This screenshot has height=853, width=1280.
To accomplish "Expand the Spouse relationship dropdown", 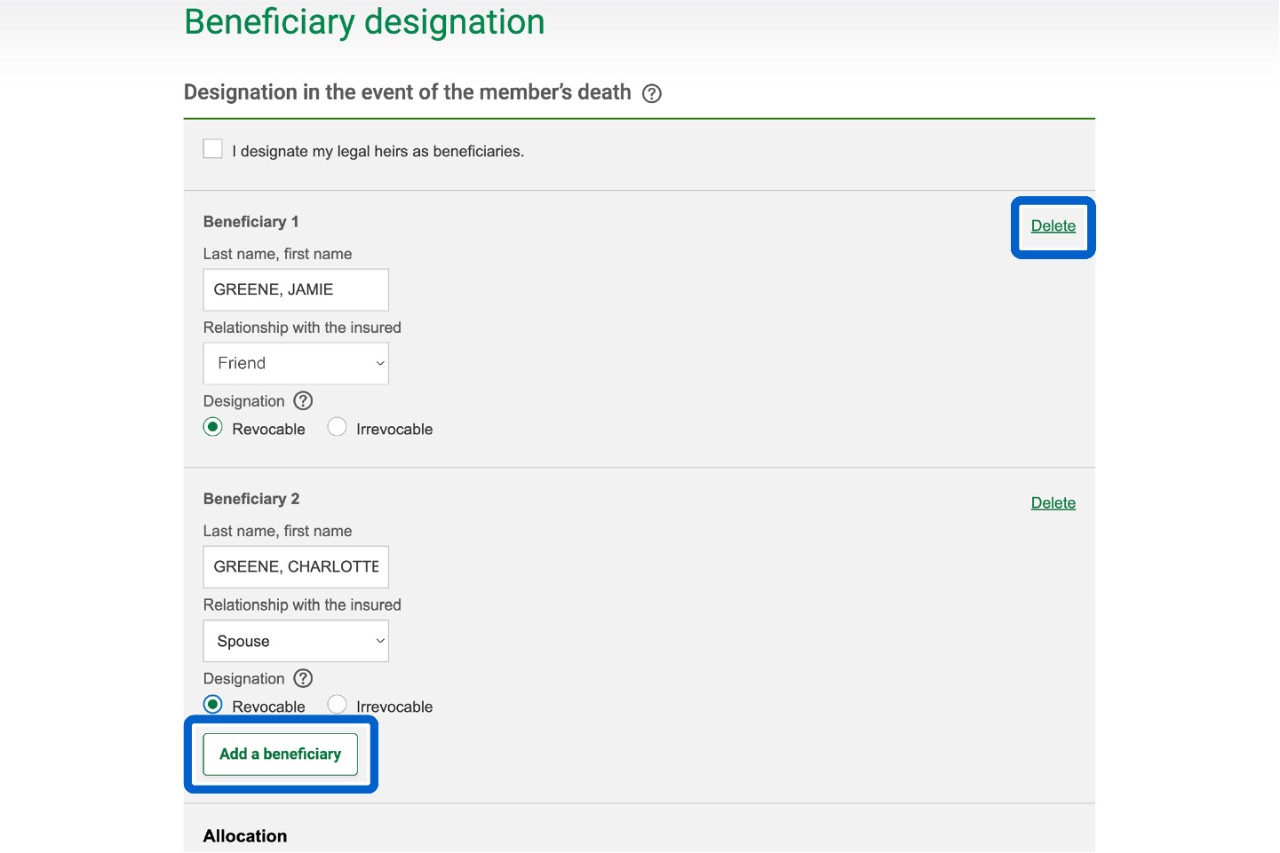I will [296, 641].
